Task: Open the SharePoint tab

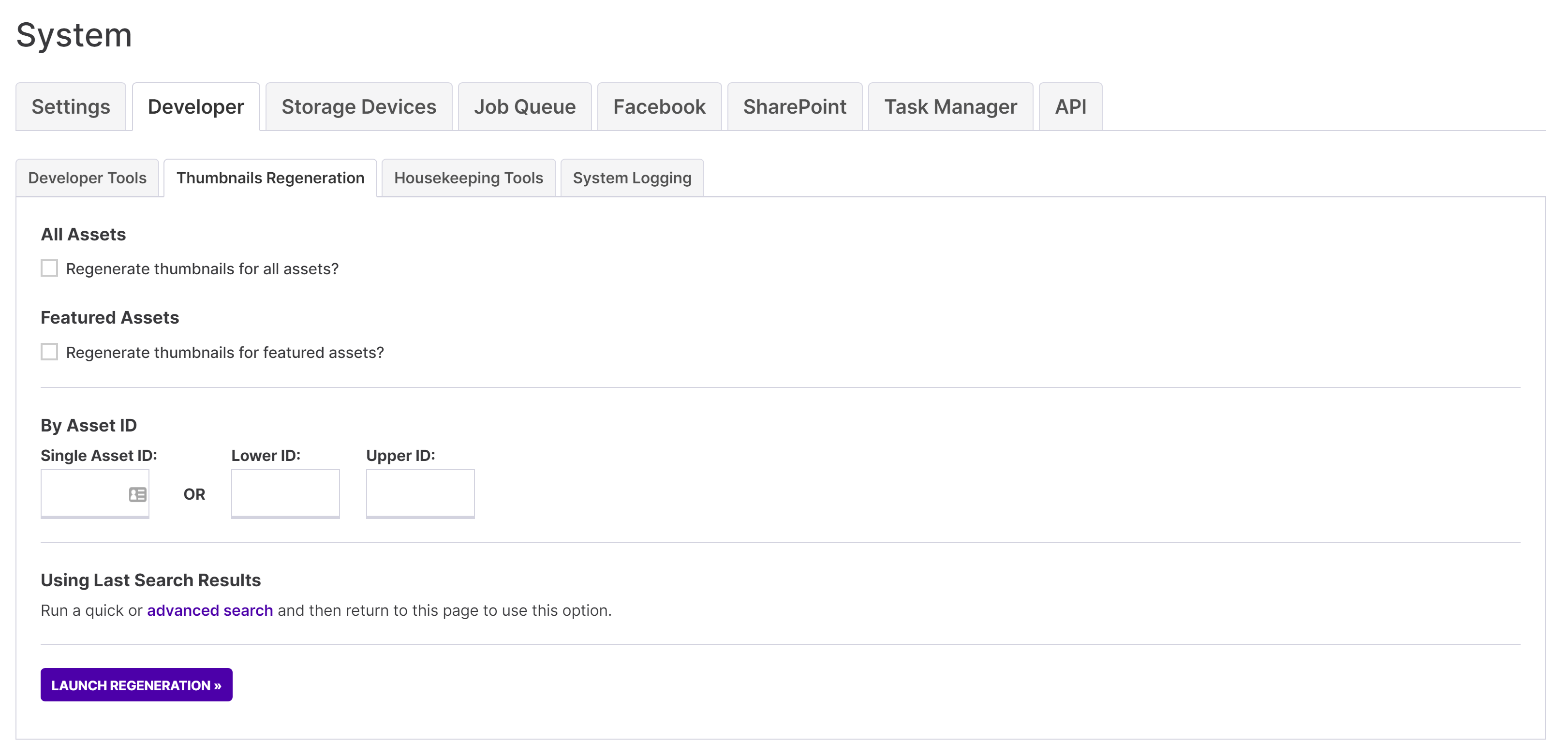Action: tap(795, 106)
